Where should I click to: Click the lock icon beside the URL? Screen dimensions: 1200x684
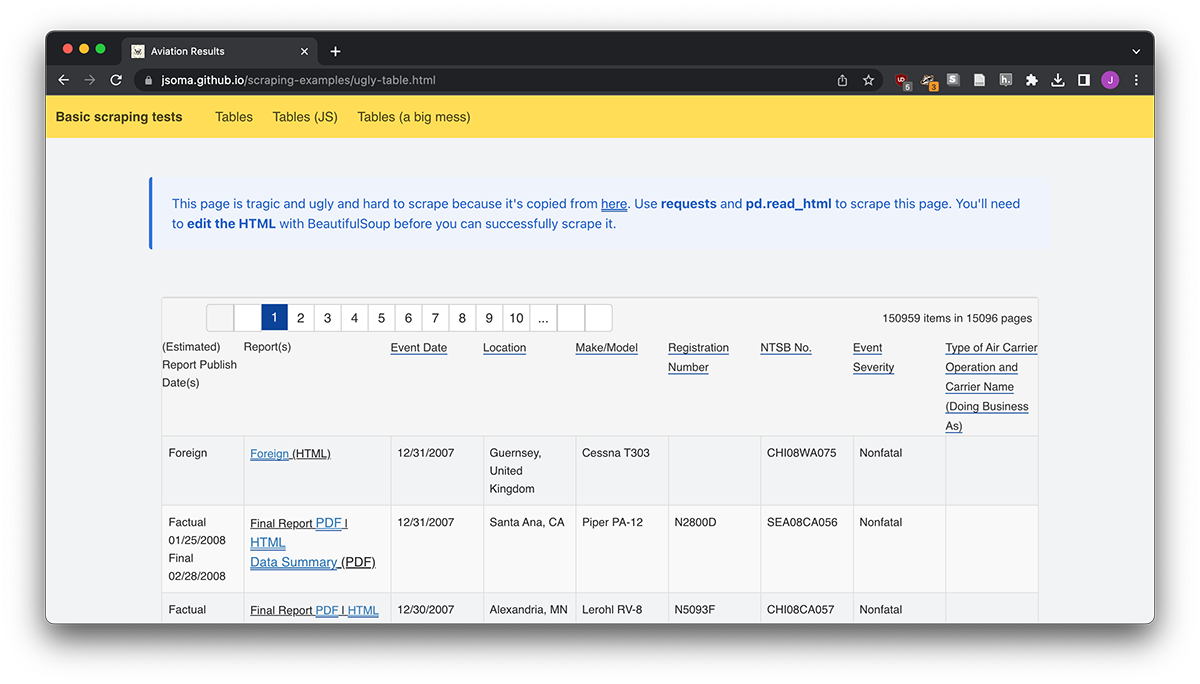point(149,80)
